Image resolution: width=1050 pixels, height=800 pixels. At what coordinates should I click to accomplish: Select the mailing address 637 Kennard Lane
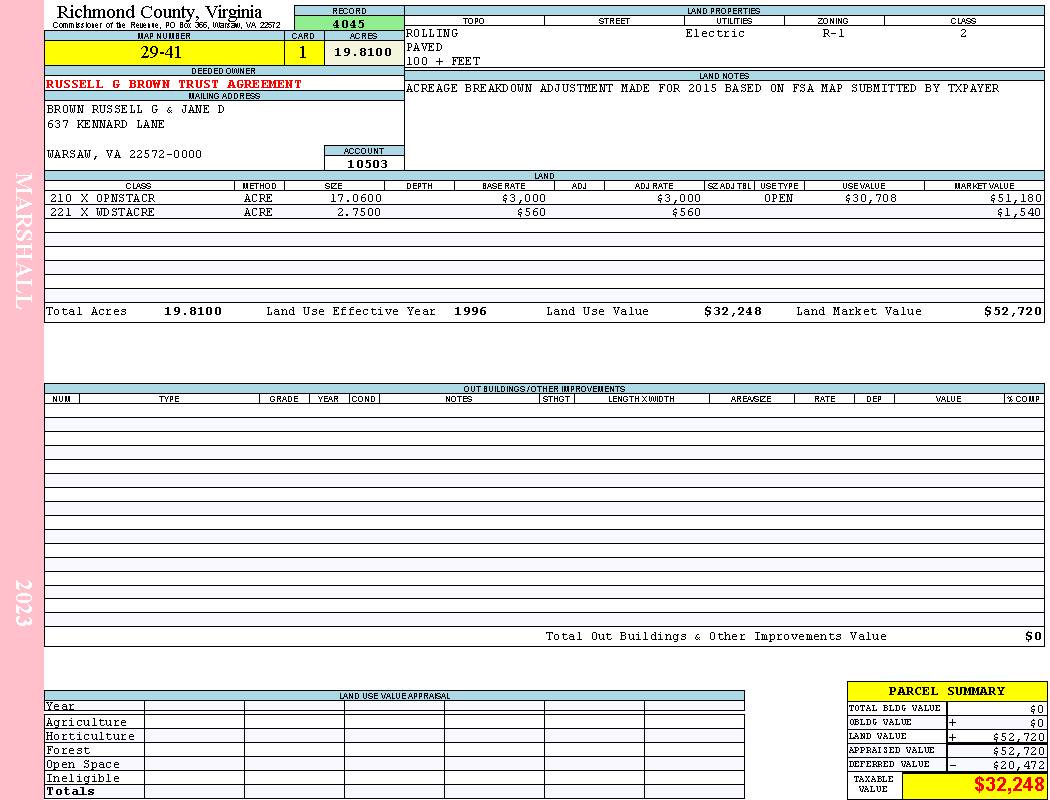point(106,125)
